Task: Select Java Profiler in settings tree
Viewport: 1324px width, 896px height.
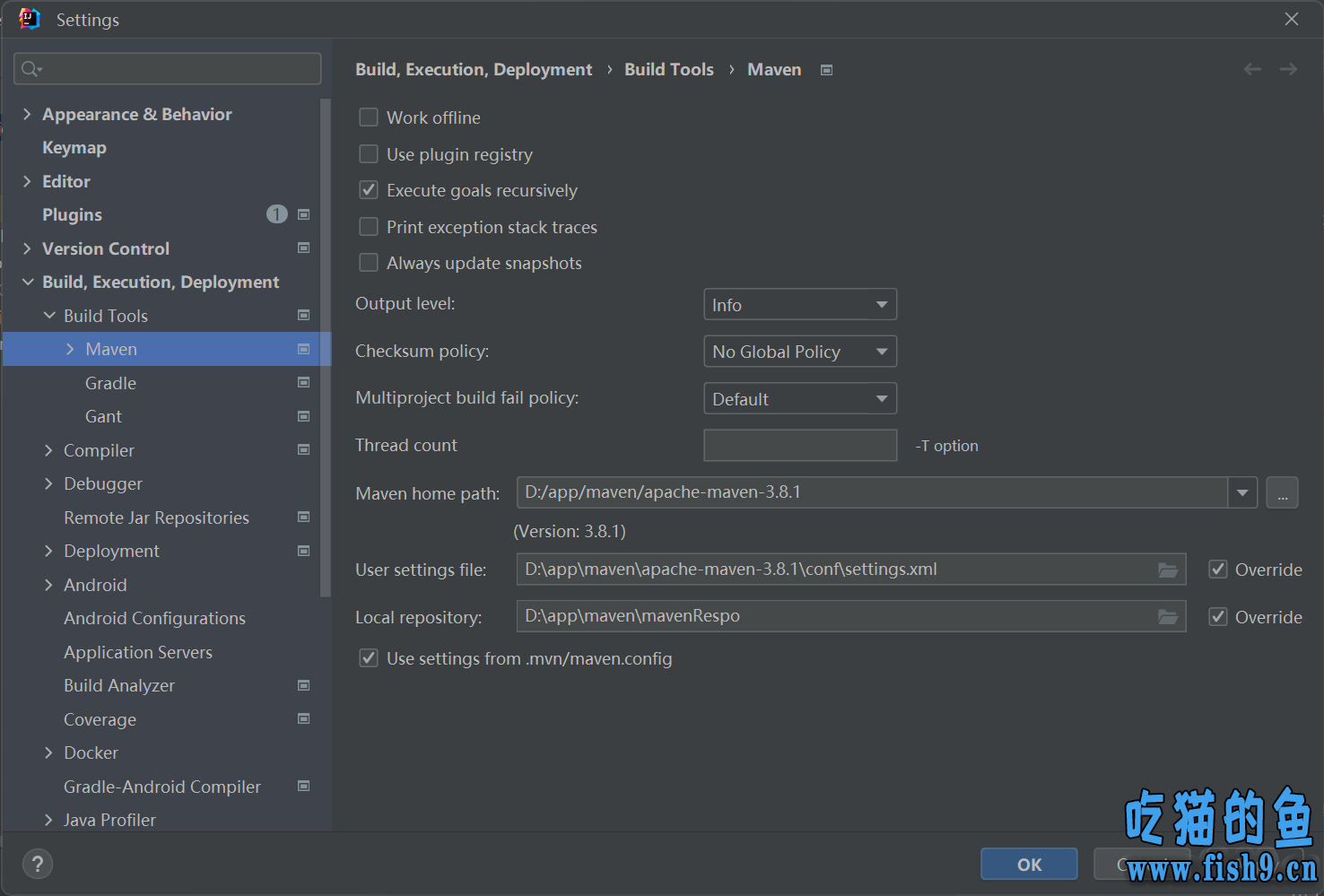Action: click(x=109, y=820)
